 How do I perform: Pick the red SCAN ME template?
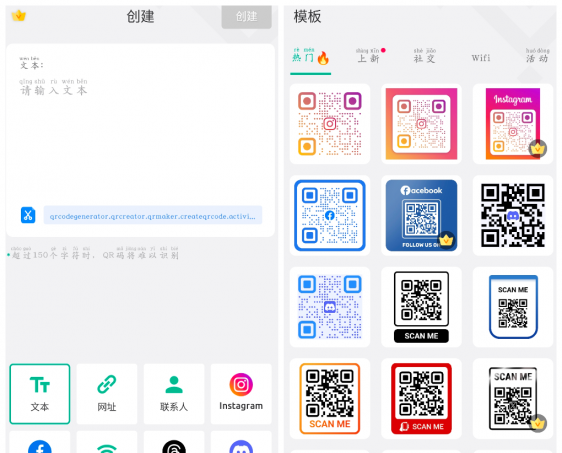pos(421,399)
